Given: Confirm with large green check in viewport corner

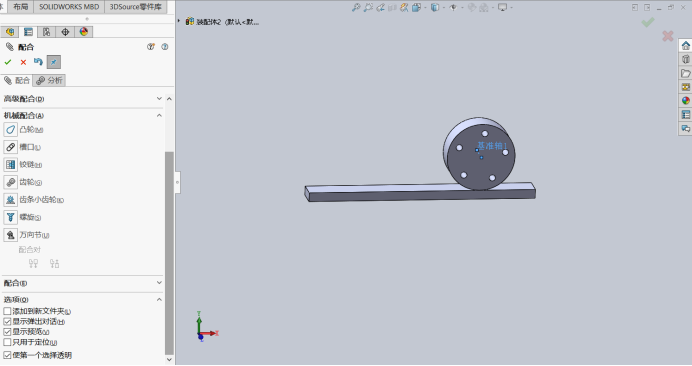Looking at the screenshot, I should tap(648, 22).
